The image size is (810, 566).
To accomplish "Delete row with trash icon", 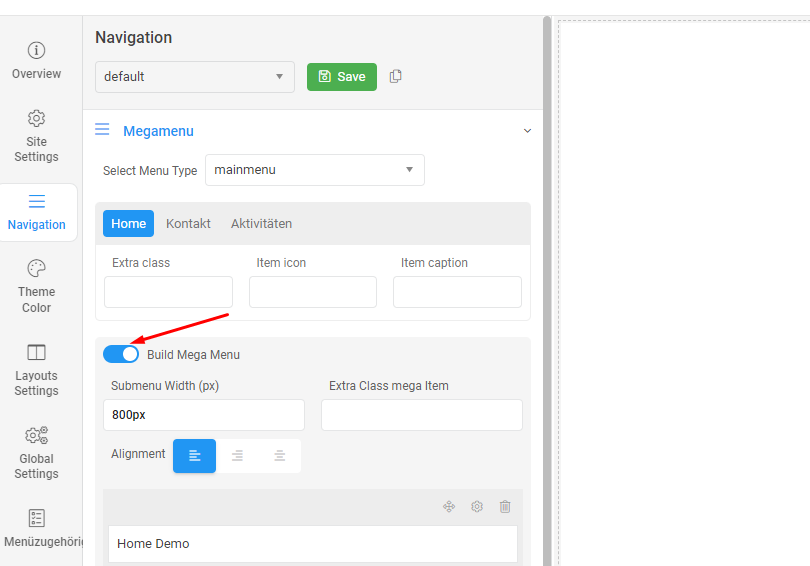I will tap(505, 507).
